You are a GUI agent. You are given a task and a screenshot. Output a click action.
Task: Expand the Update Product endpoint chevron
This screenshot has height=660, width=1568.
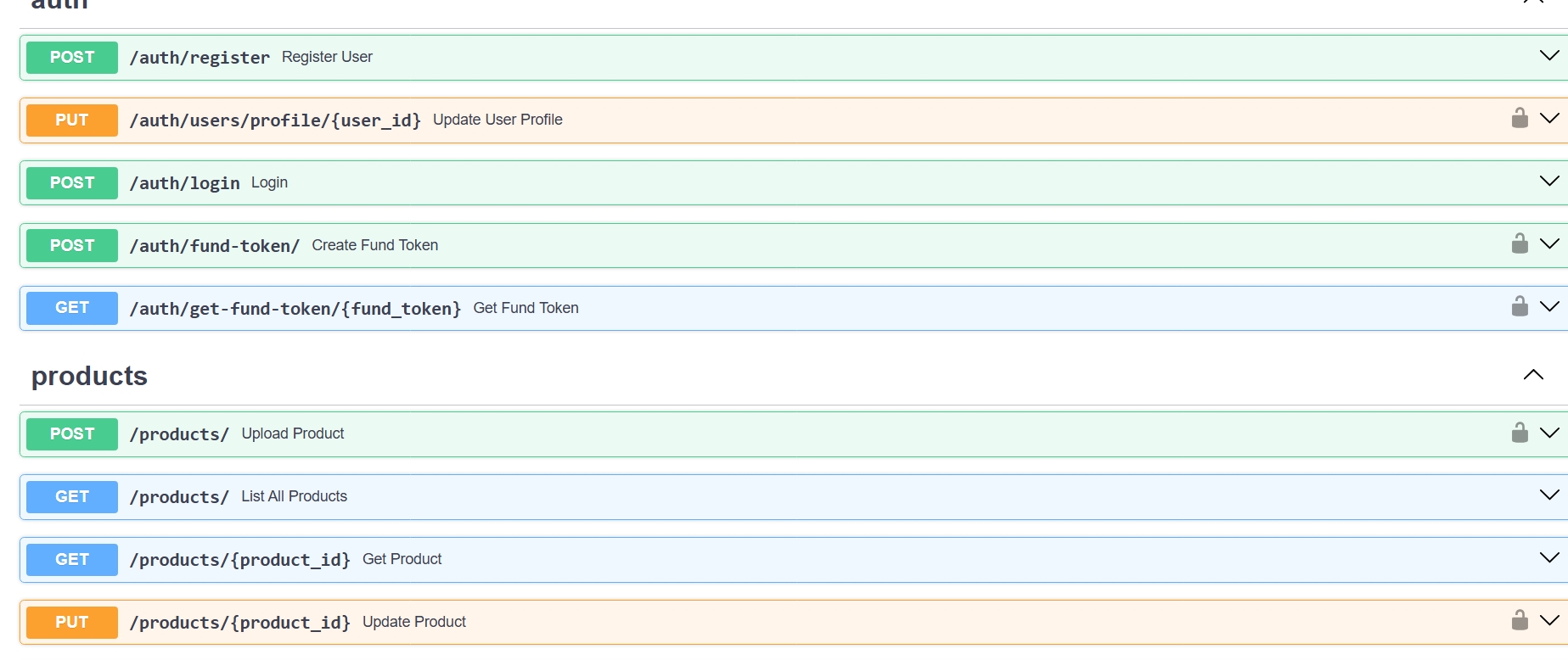1549,621
